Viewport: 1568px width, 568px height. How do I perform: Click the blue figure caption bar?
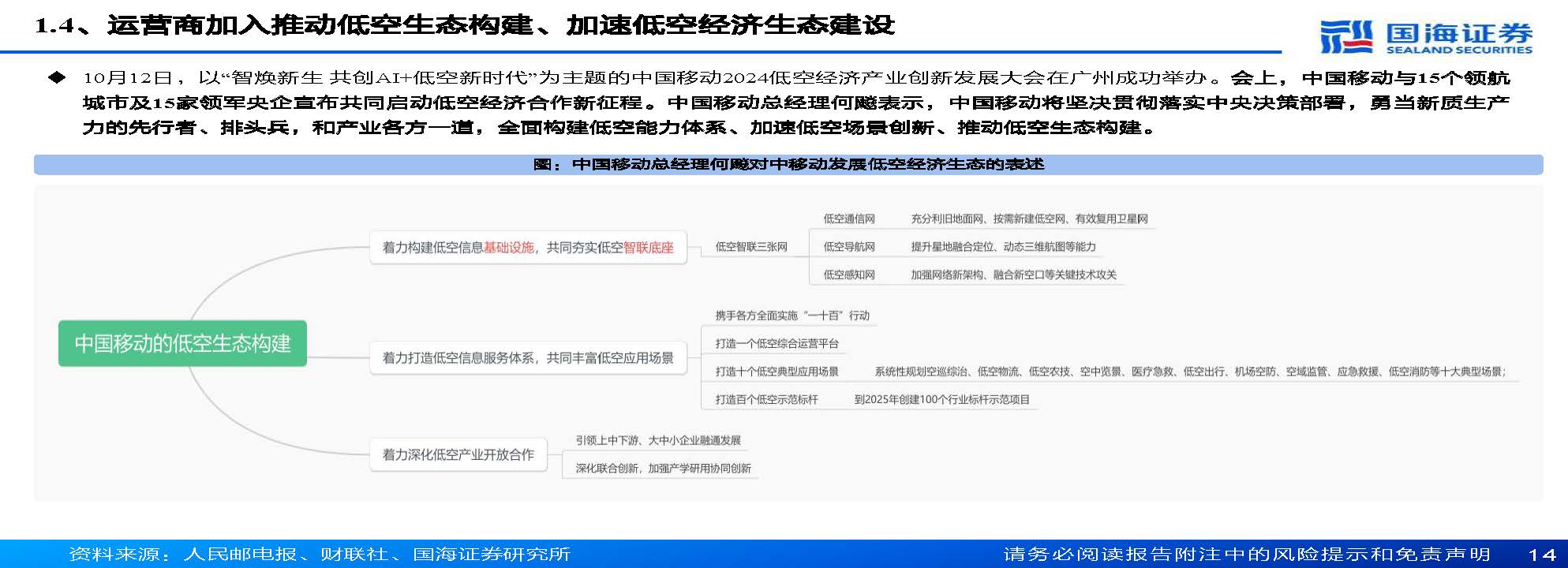coord(788,164)
